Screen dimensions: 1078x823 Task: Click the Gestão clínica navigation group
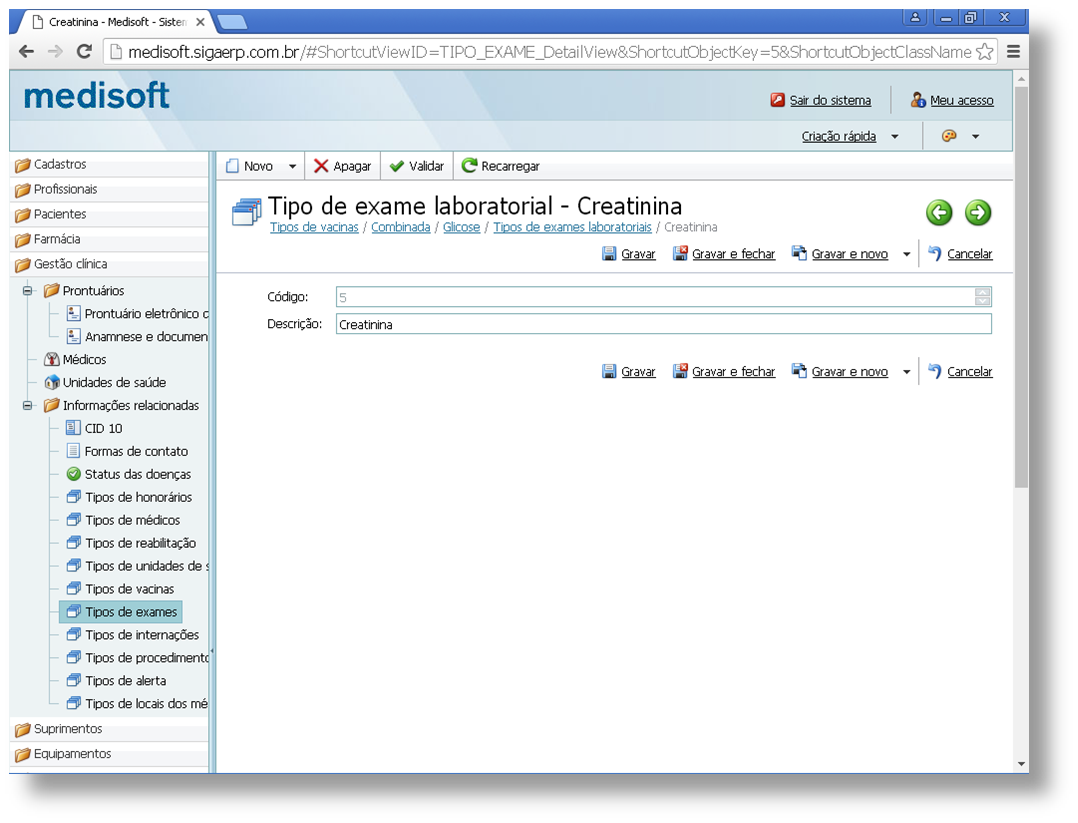tap(109, 264)
